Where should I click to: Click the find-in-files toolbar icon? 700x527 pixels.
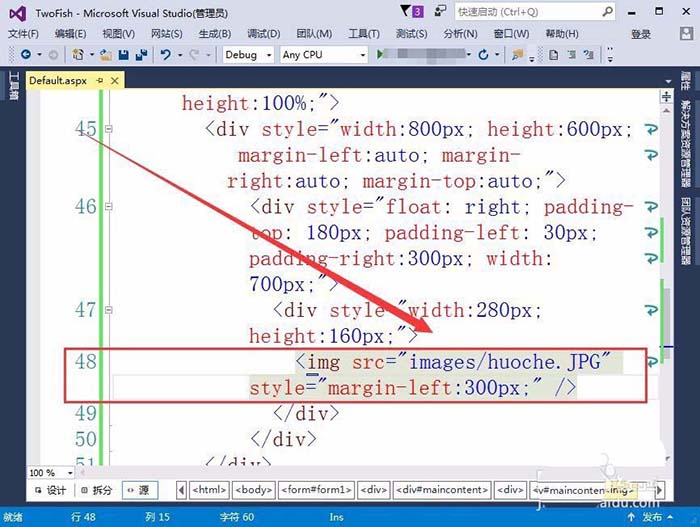[517, 55]
